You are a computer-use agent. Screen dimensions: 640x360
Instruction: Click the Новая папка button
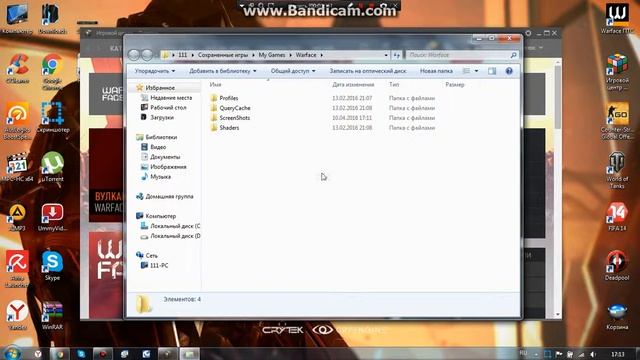tap(436, 71)
